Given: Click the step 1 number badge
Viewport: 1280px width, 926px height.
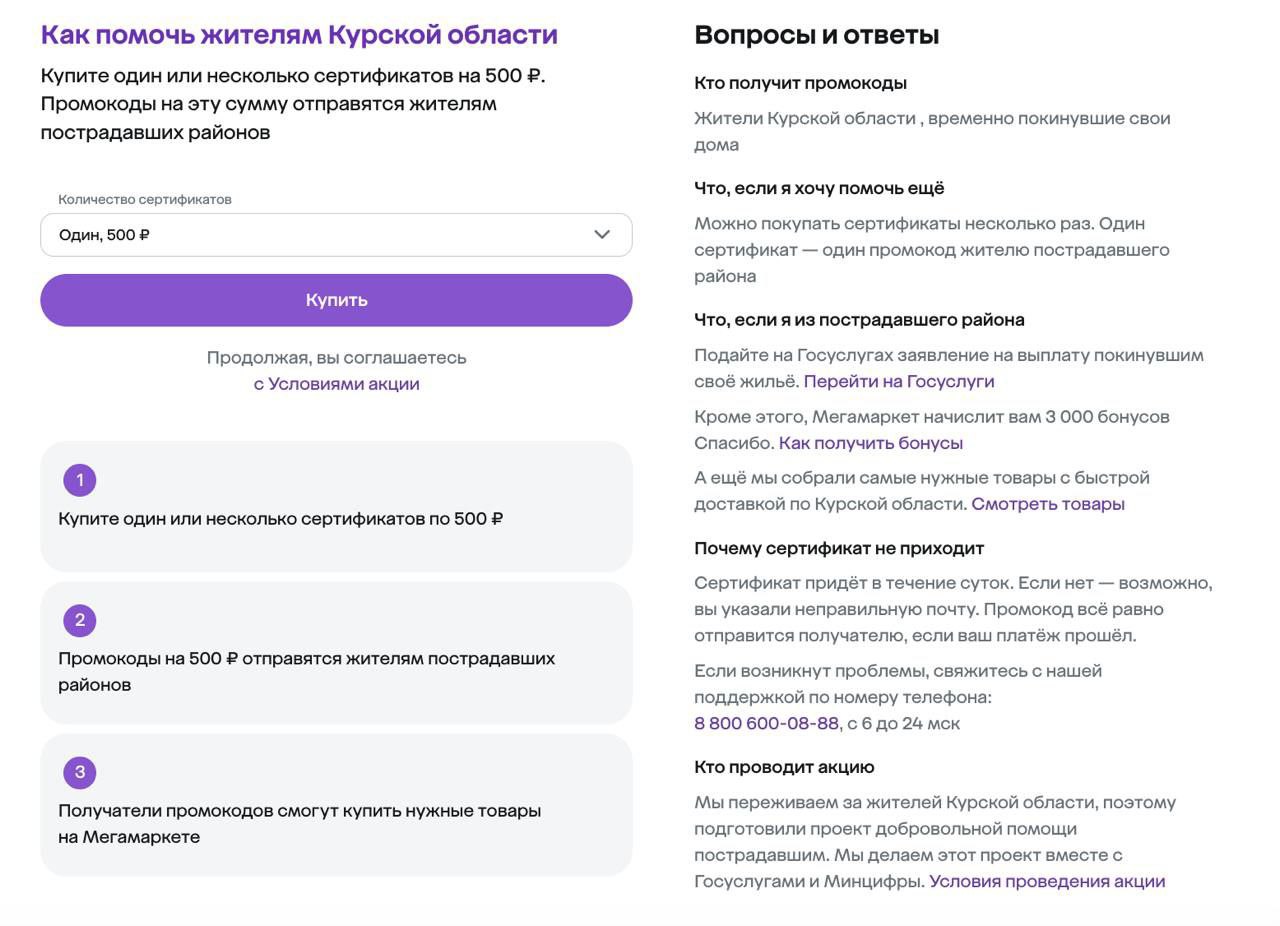Looking at the screenshot, I should pyautogui.click(x=80, y=480).
